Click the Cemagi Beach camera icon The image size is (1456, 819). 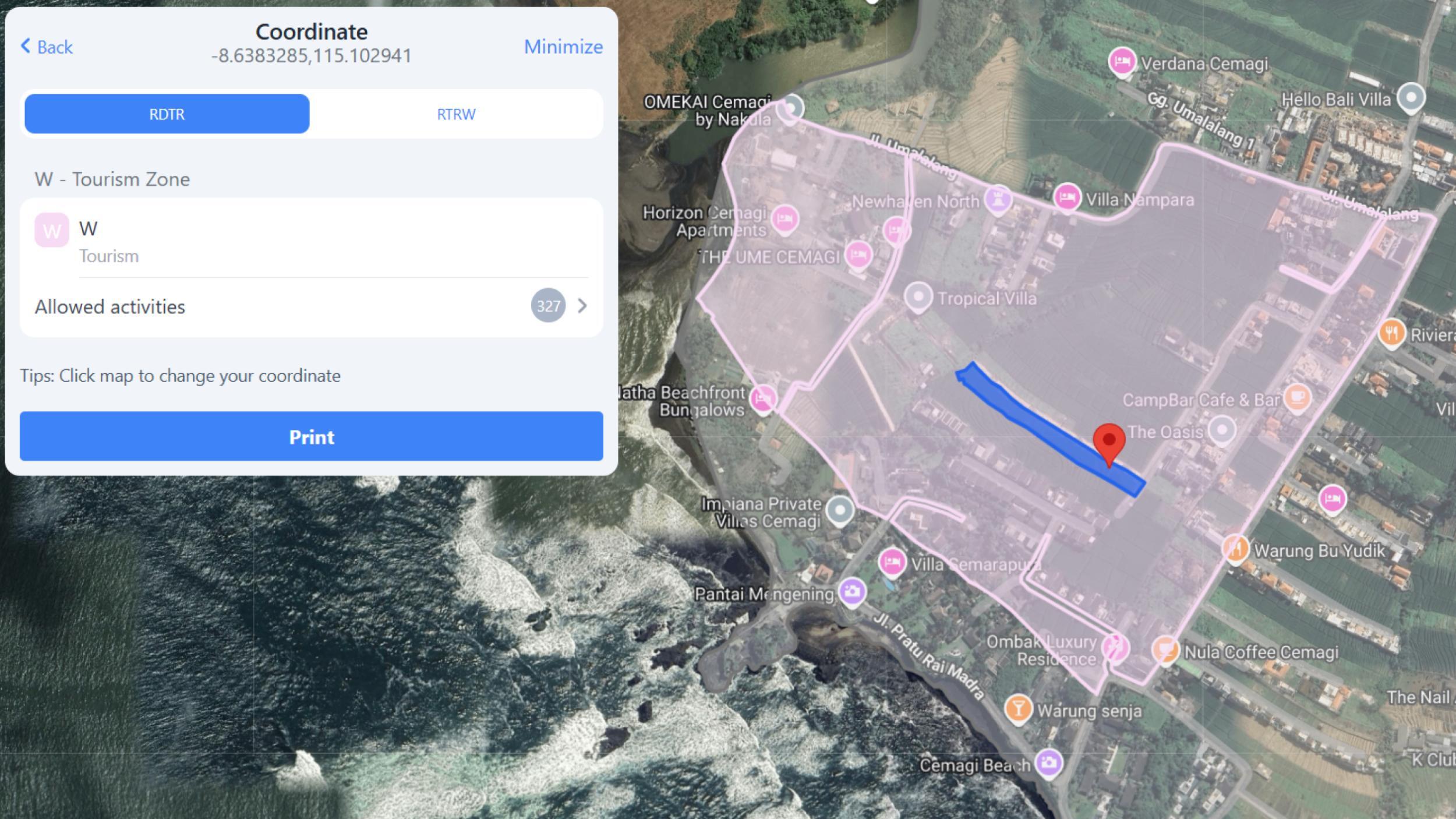click(1048, 762)
